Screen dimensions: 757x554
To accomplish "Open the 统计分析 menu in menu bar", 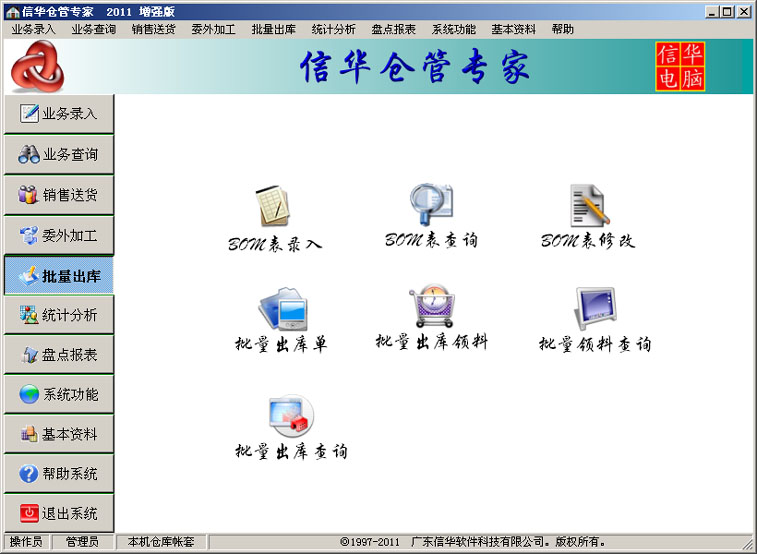I will (x=334, y=29).
